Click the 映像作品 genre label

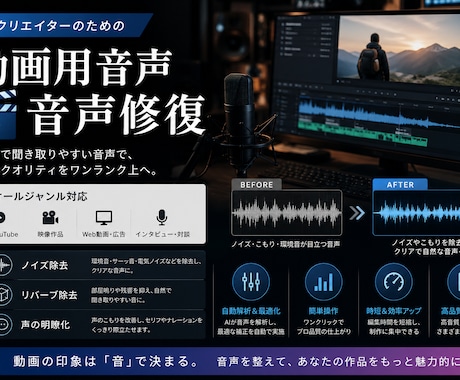[x=50, y=234]
